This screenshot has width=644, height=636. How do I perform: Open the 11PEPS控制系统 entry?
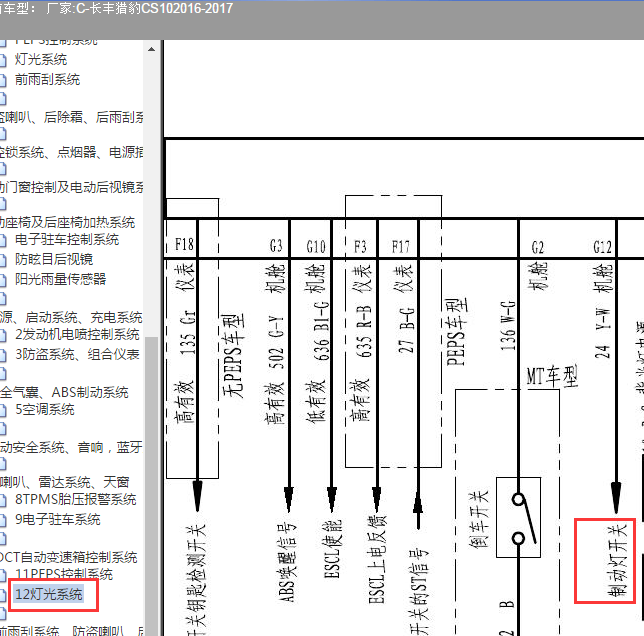[x=64, y=574]
